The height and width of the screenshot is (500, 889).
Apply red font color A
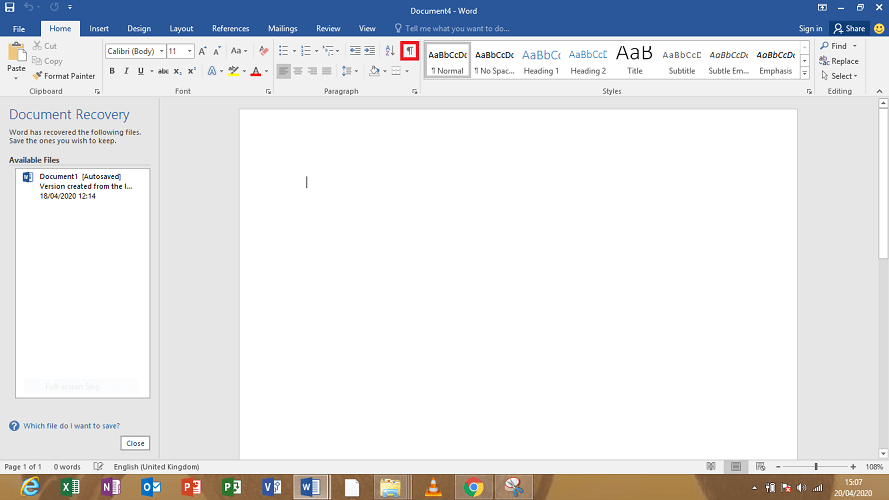coord(256,71)
